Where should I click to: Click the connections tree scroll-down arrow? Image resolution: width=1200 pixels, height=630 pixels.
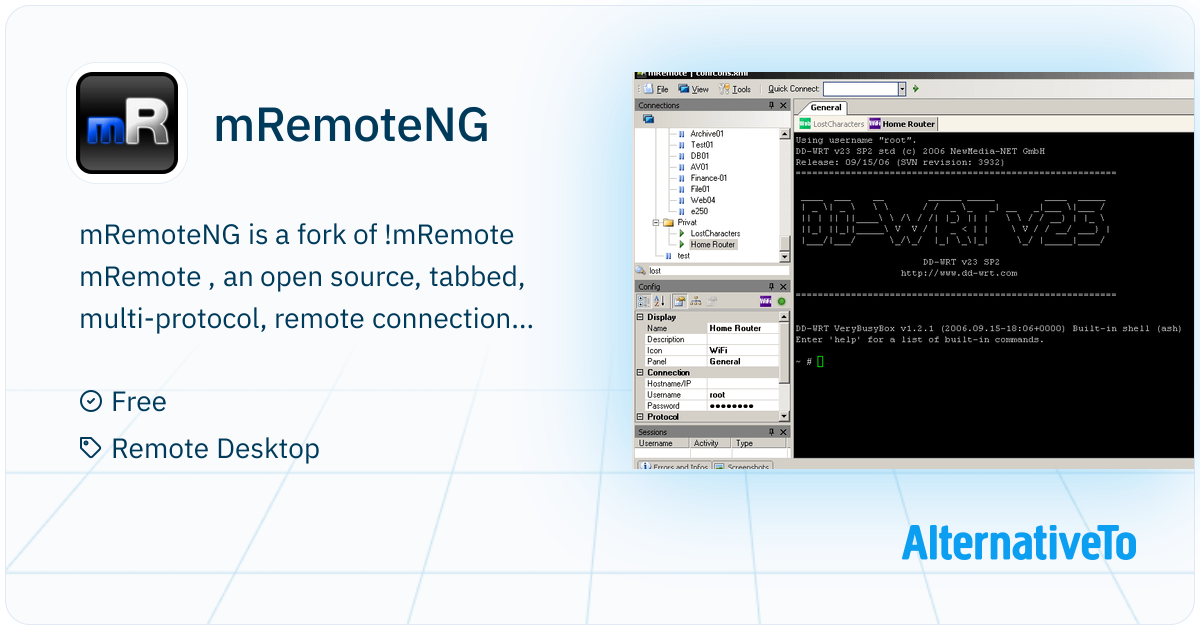coord(784,257)
